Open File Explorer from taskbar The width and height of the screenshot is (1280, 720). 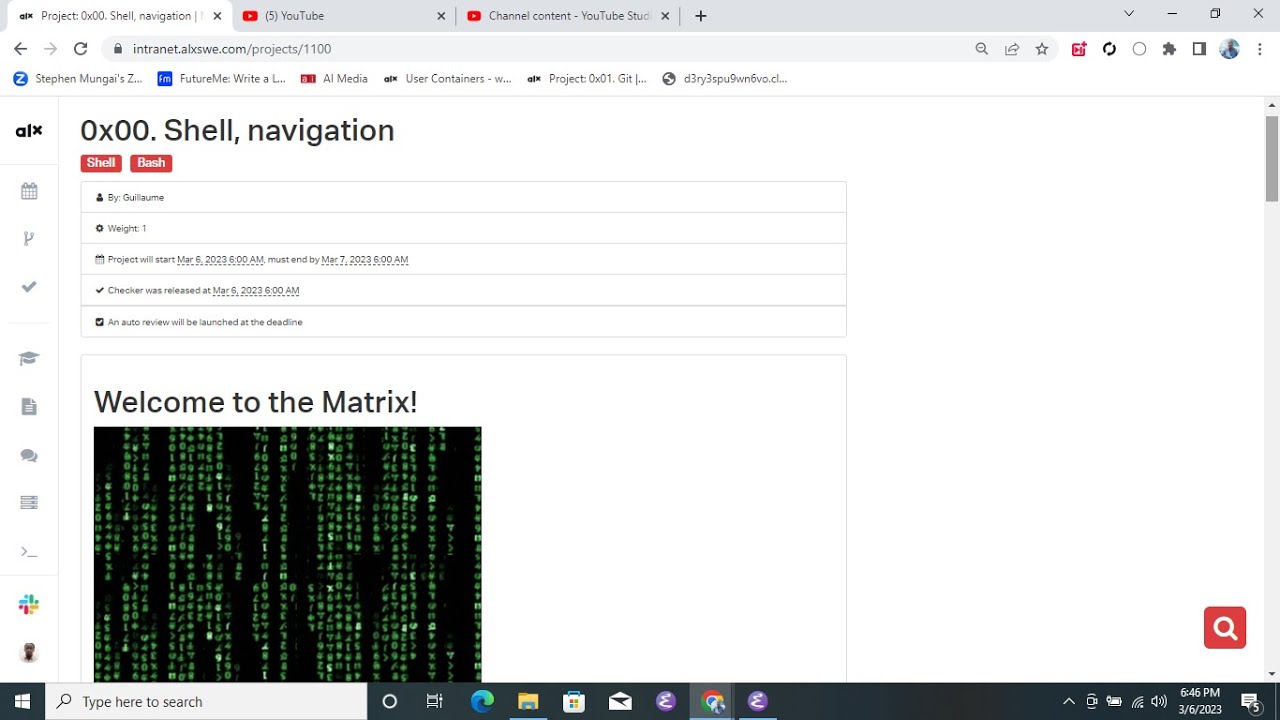pos(528,701)
